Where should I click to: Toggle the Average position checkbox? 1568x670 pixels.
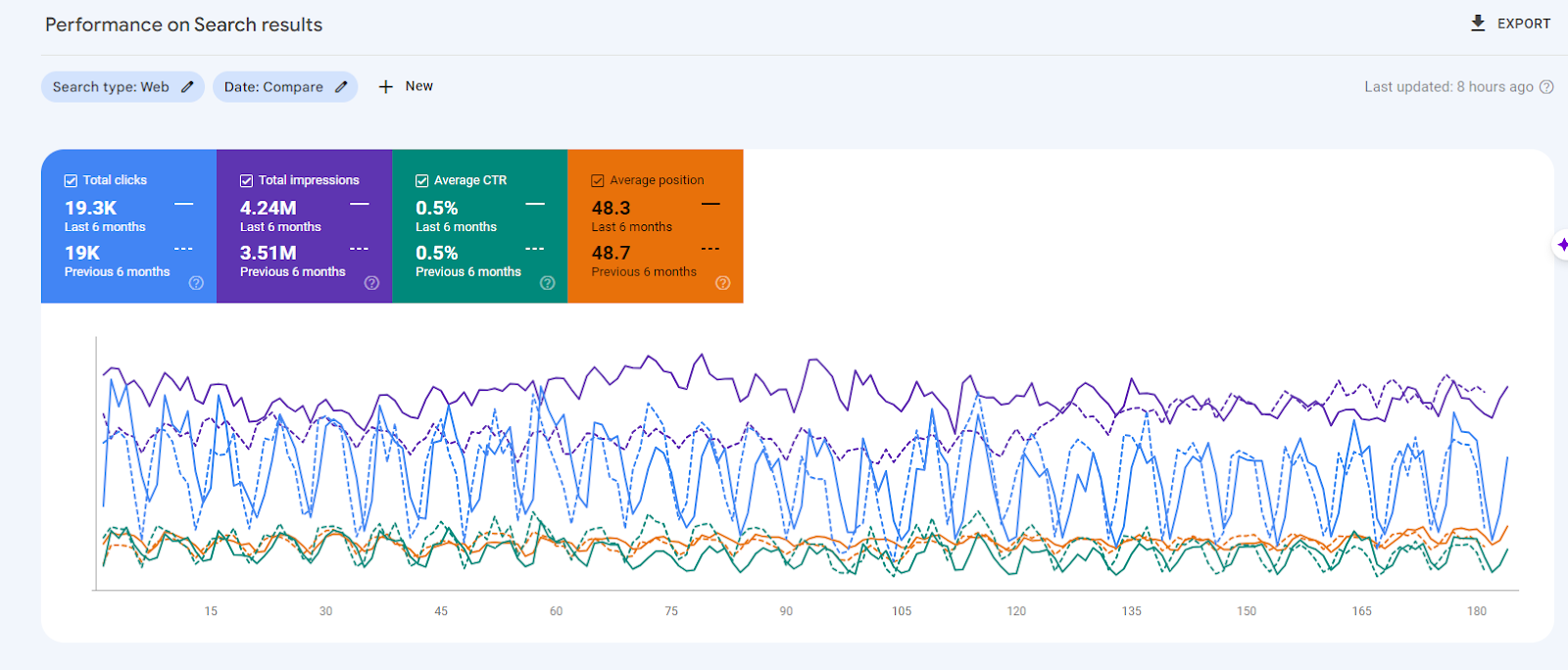[597, 180]
